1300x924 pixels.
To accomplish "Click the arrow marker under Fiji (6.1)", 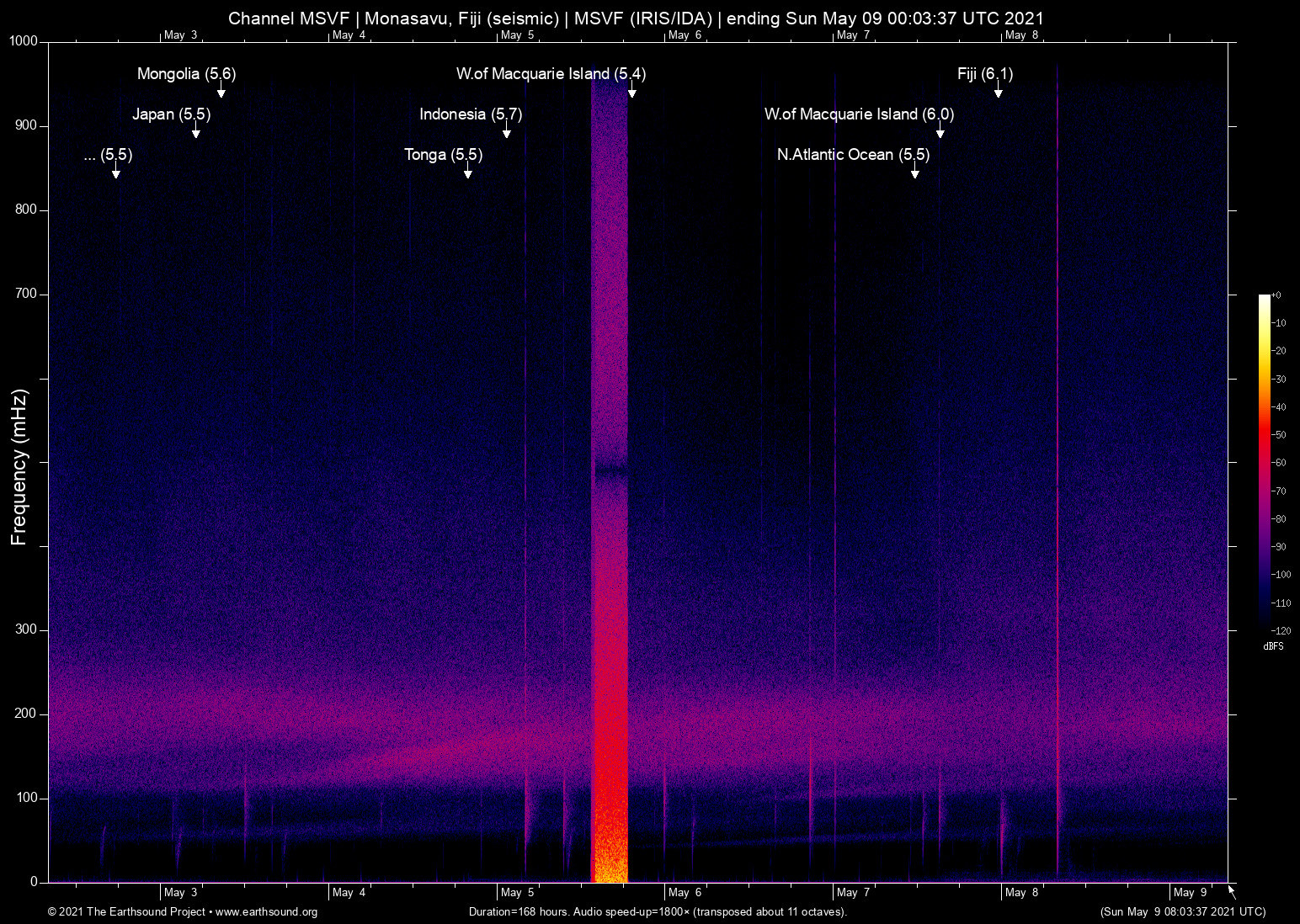I will tap(999, 90).
